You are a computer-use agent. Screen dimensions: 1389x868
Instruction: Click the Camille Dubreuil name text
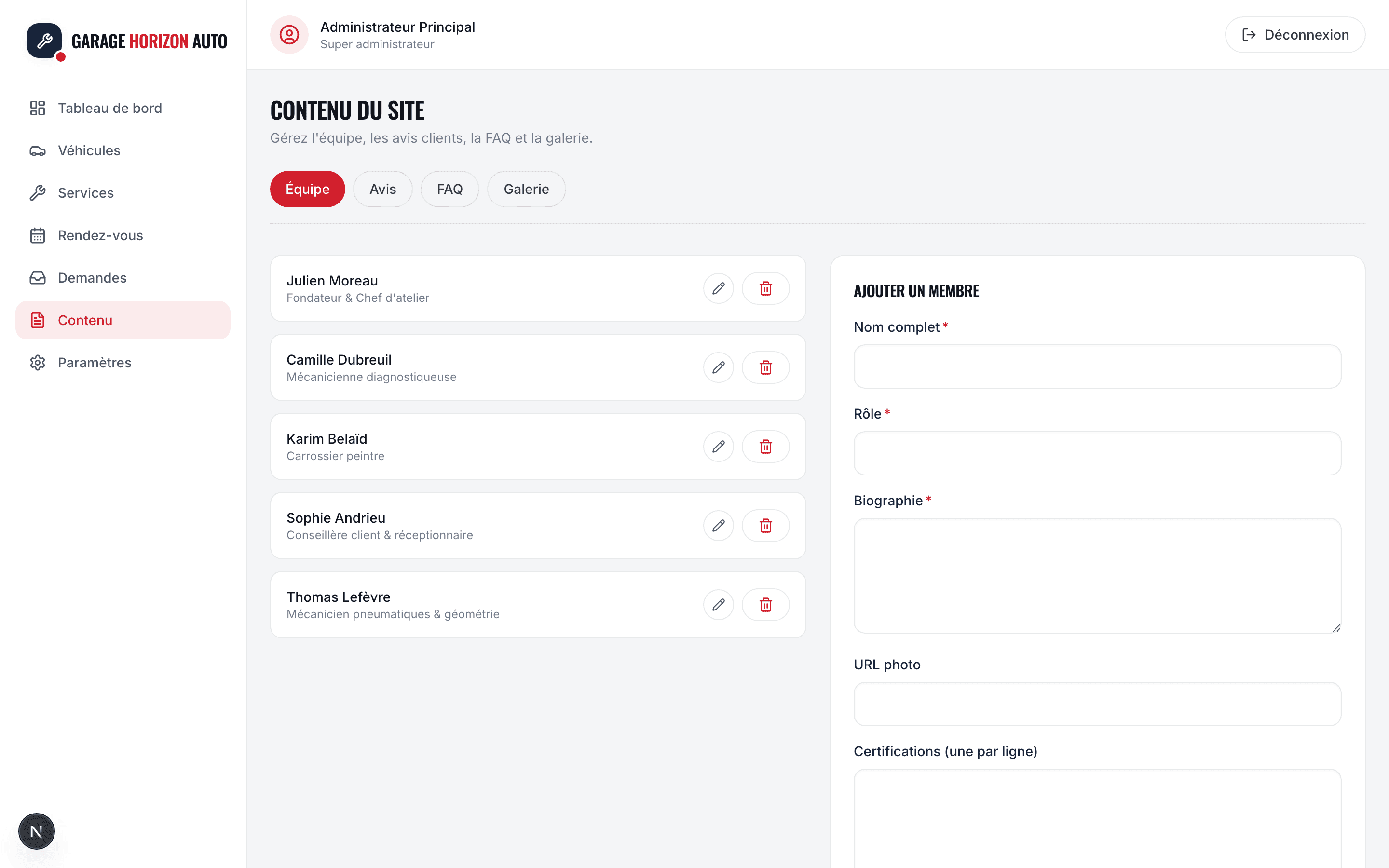339,360
